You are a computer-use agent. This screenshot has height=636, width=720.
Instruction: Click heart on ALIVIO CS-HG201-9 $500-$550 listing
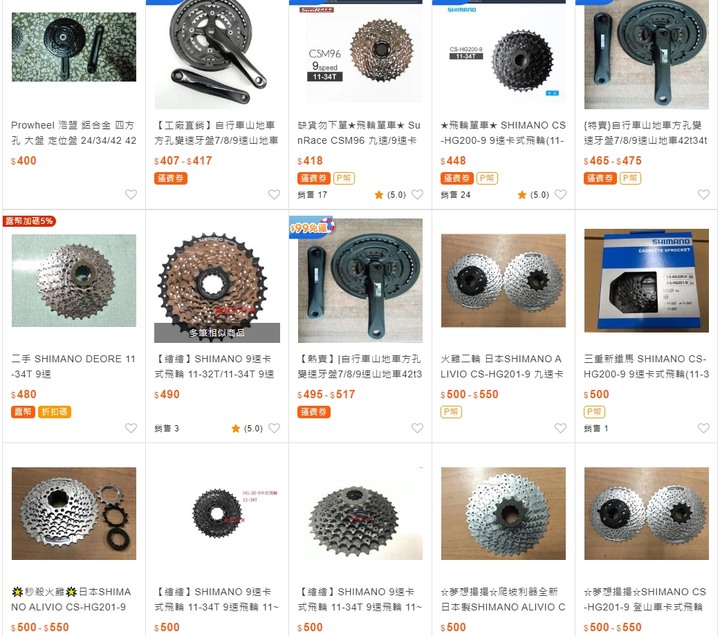tap(561, 428)
